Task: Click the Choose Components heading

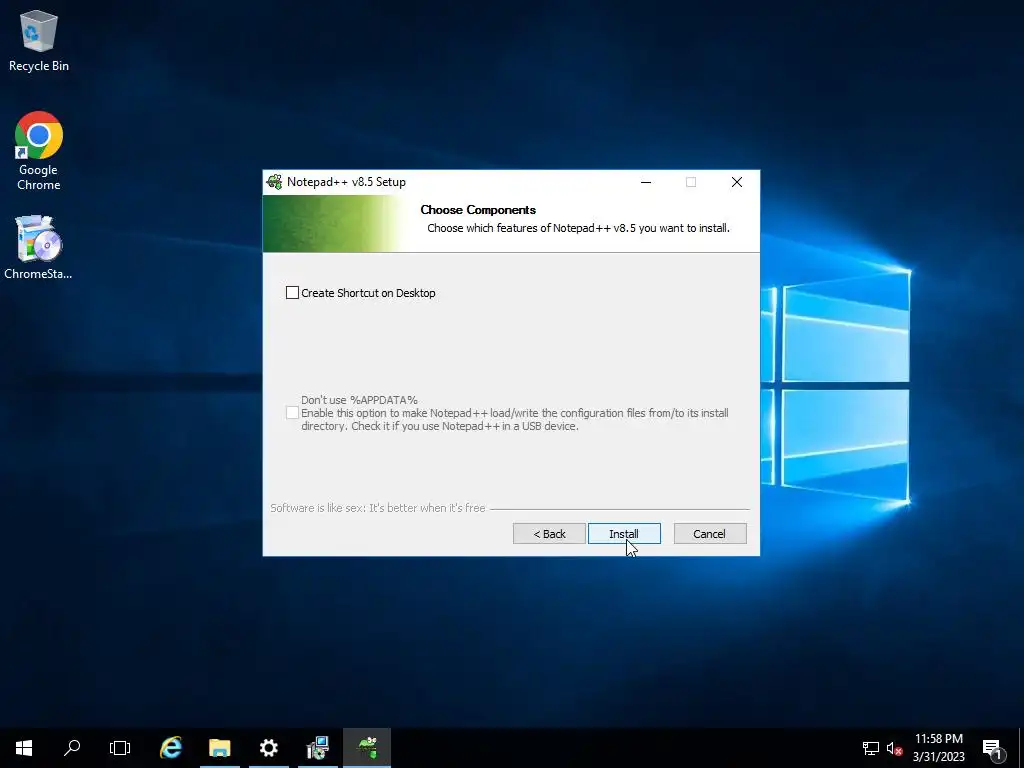Action: pyautogui.click(x=478, y=210)
